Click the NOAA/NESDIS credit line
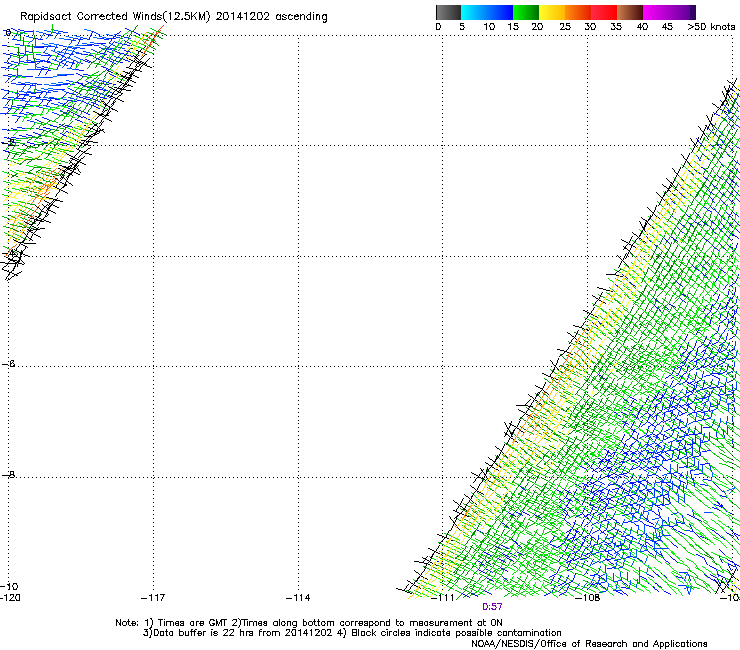The height and width of the screenshot is (650, 740). (x=589, y=644)
